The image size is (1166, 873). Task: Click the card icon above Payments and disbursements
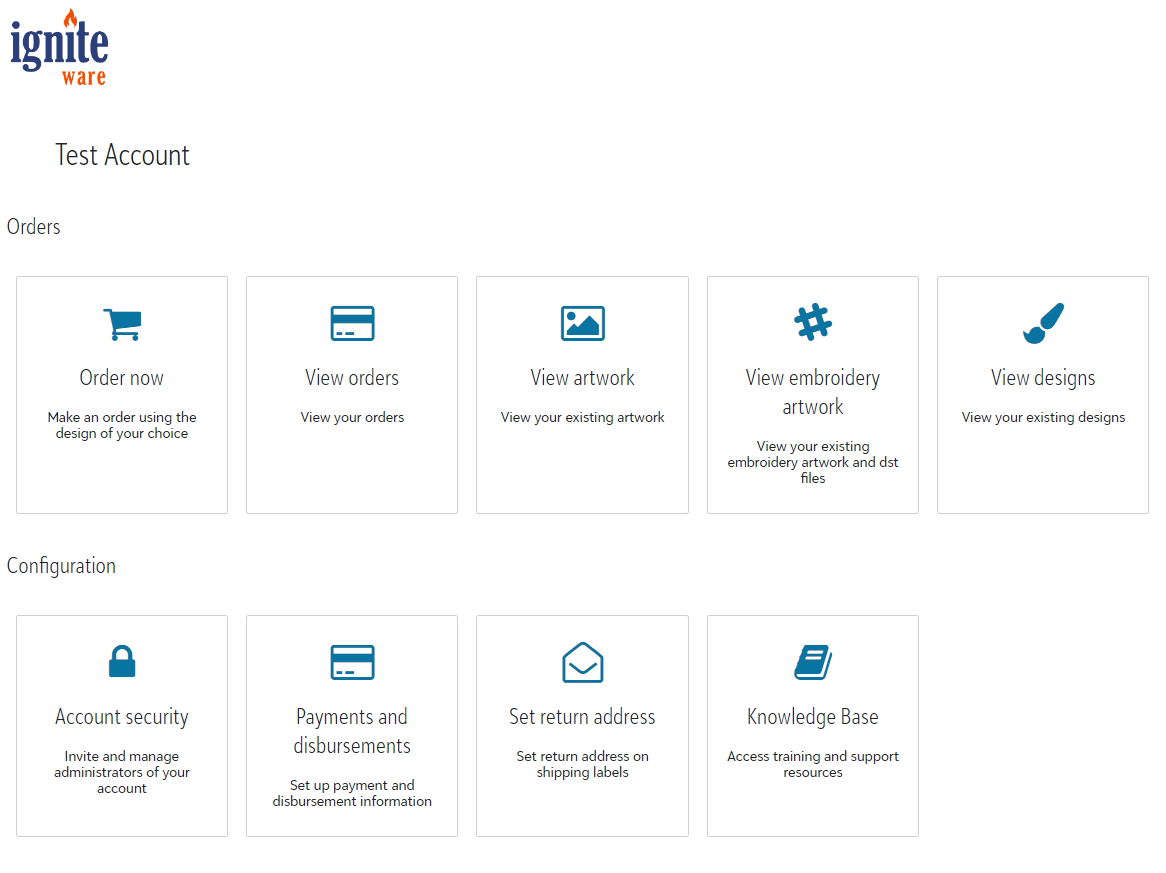pyautogui.click(x=352, y=662)
